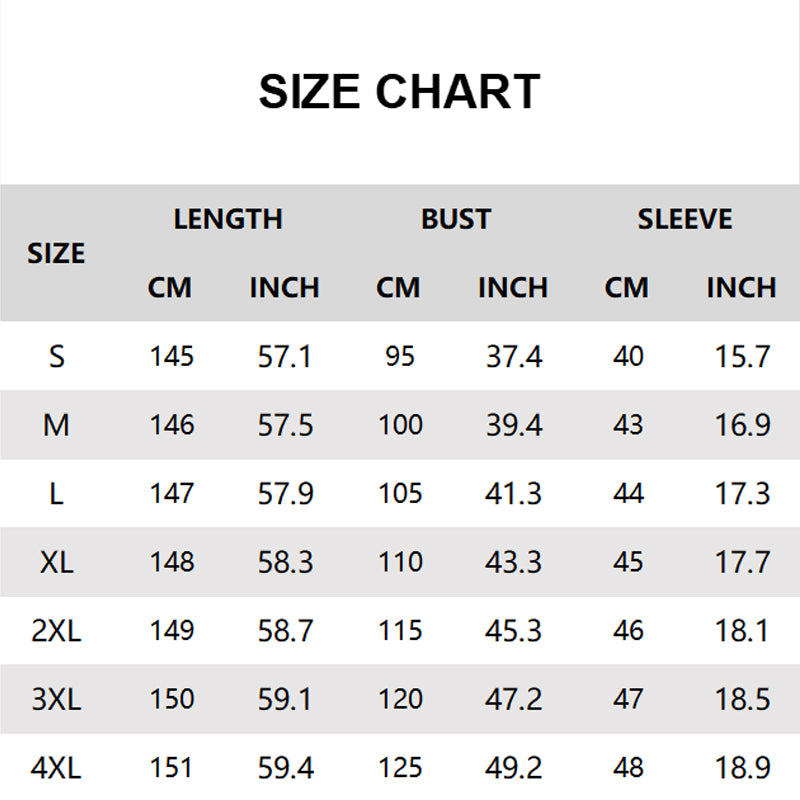Viewport: 800px width, 800px height.
Task: Click the SIZE CHART title
Action: pyautogui.click(x=399, y=92)
